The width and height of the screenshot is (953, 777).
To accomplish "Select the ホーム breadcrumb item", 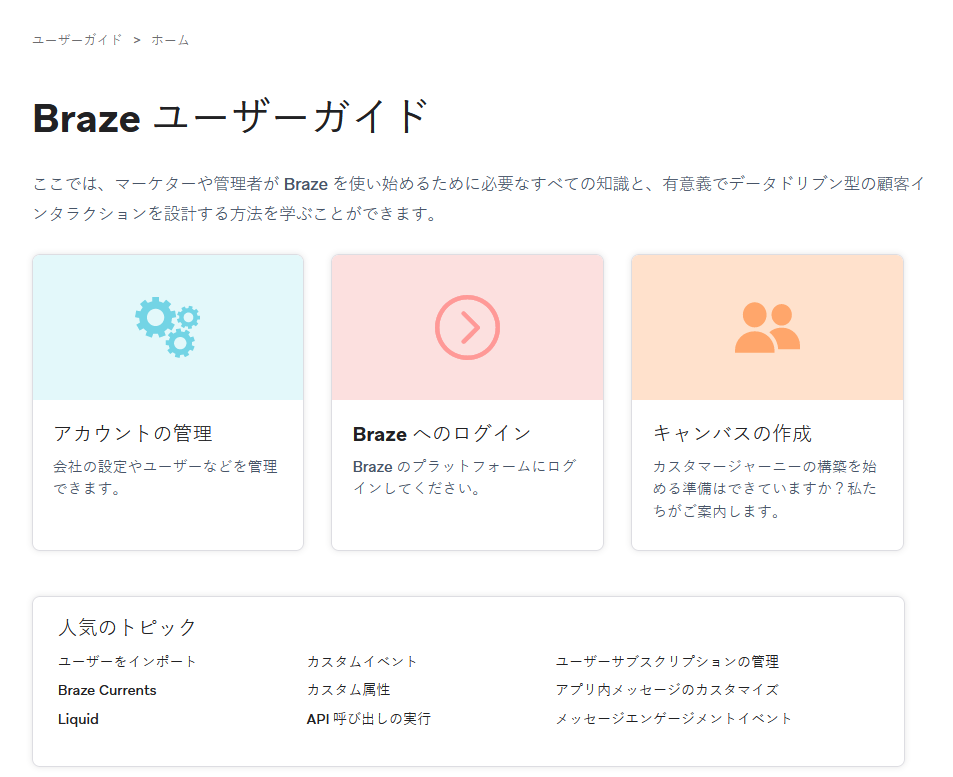I will point(170,40).
